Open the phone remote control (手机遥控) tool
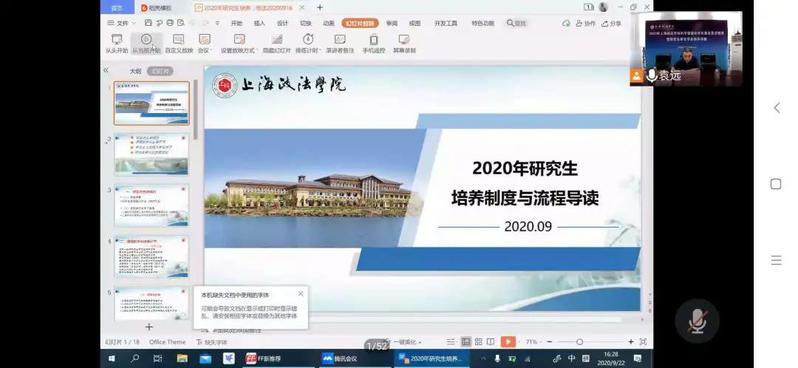Screen dimensions: 798x368 point(374,44)
